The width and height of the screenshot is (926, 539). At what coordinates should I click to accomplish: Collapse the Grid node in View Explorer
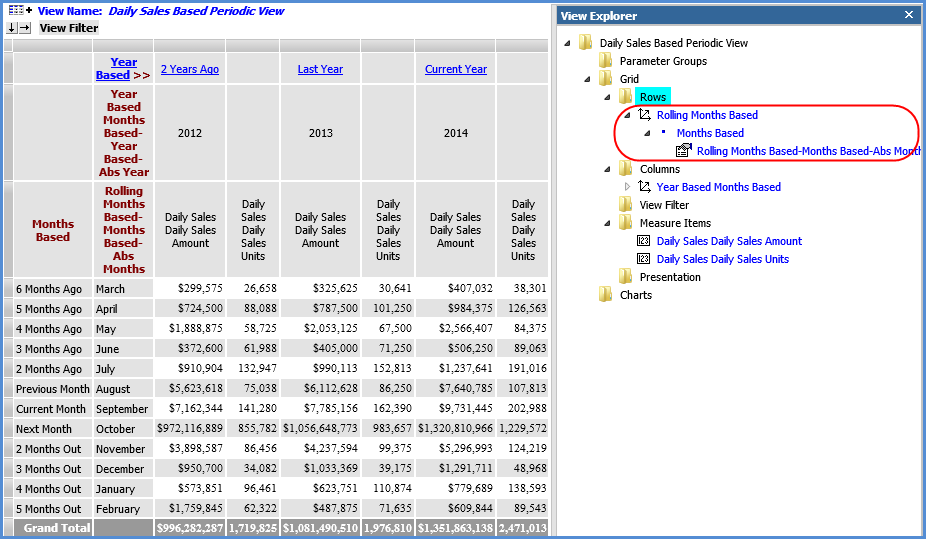tap(588, 79)
